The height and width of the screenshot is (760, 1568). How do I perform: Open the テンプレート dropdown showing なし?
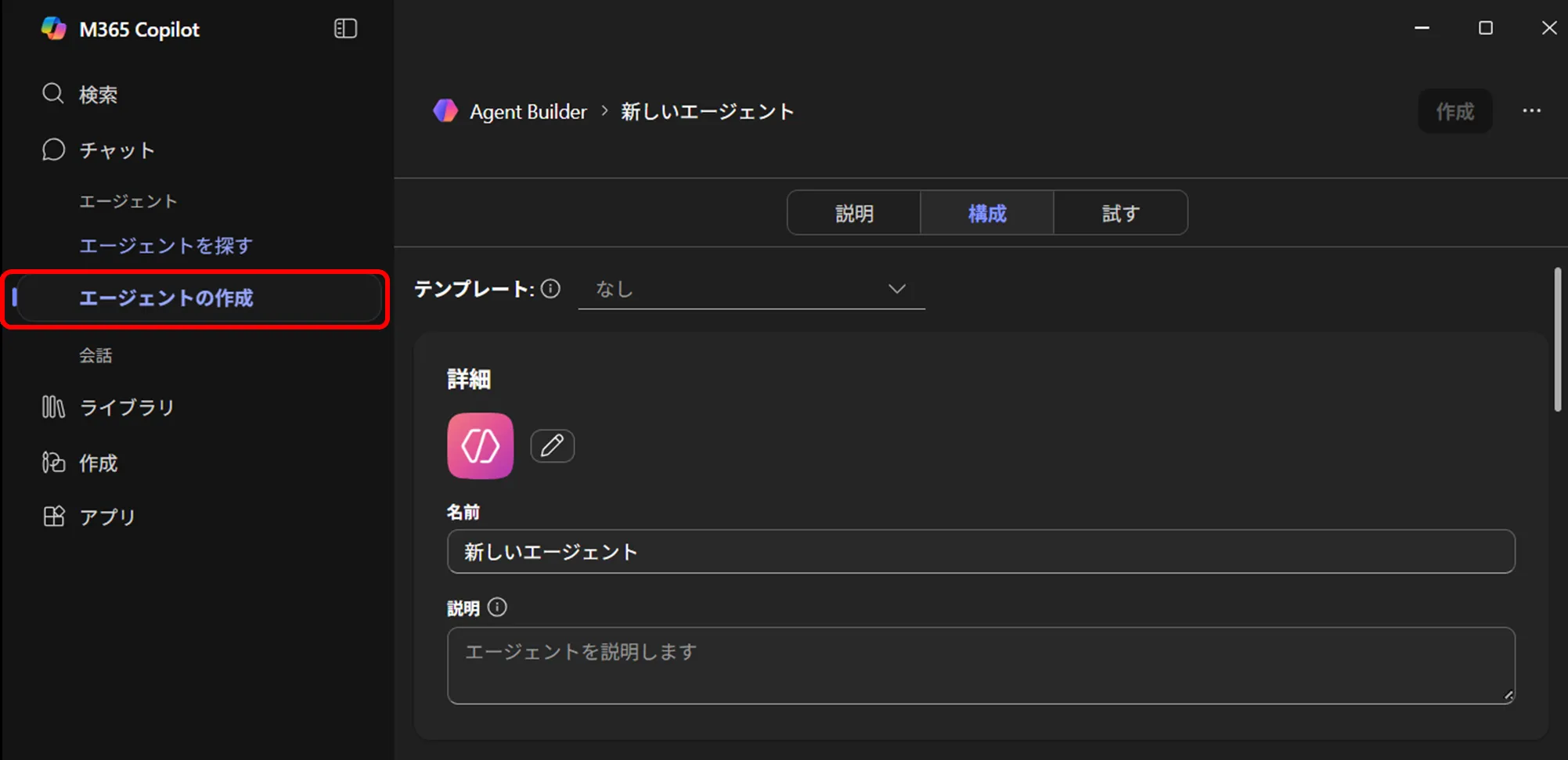[x=752, y=289]
